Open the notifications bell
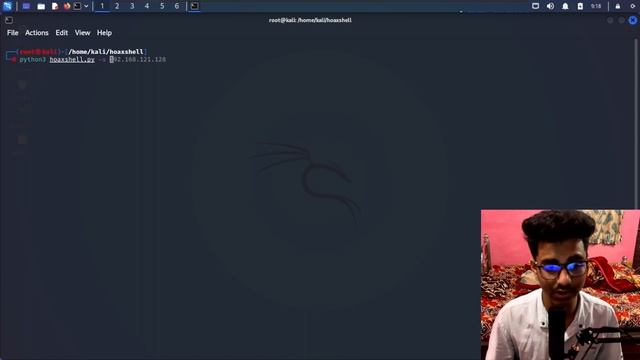Screen dimensions: 640x360 coord(565,6)
